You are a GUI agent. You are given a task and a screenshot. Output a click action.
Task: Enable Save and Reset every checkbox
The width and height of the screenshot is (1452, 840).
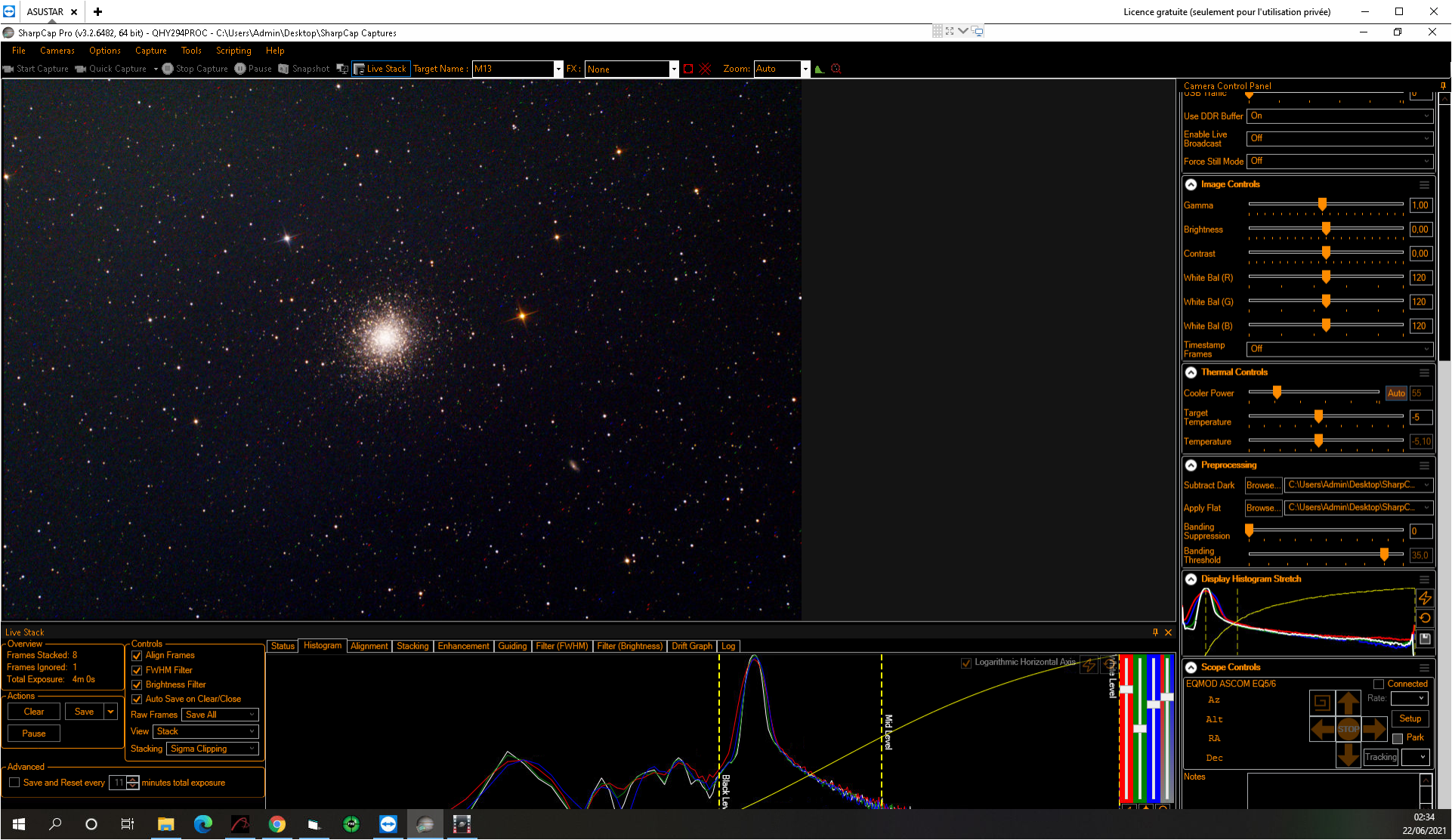14,783
